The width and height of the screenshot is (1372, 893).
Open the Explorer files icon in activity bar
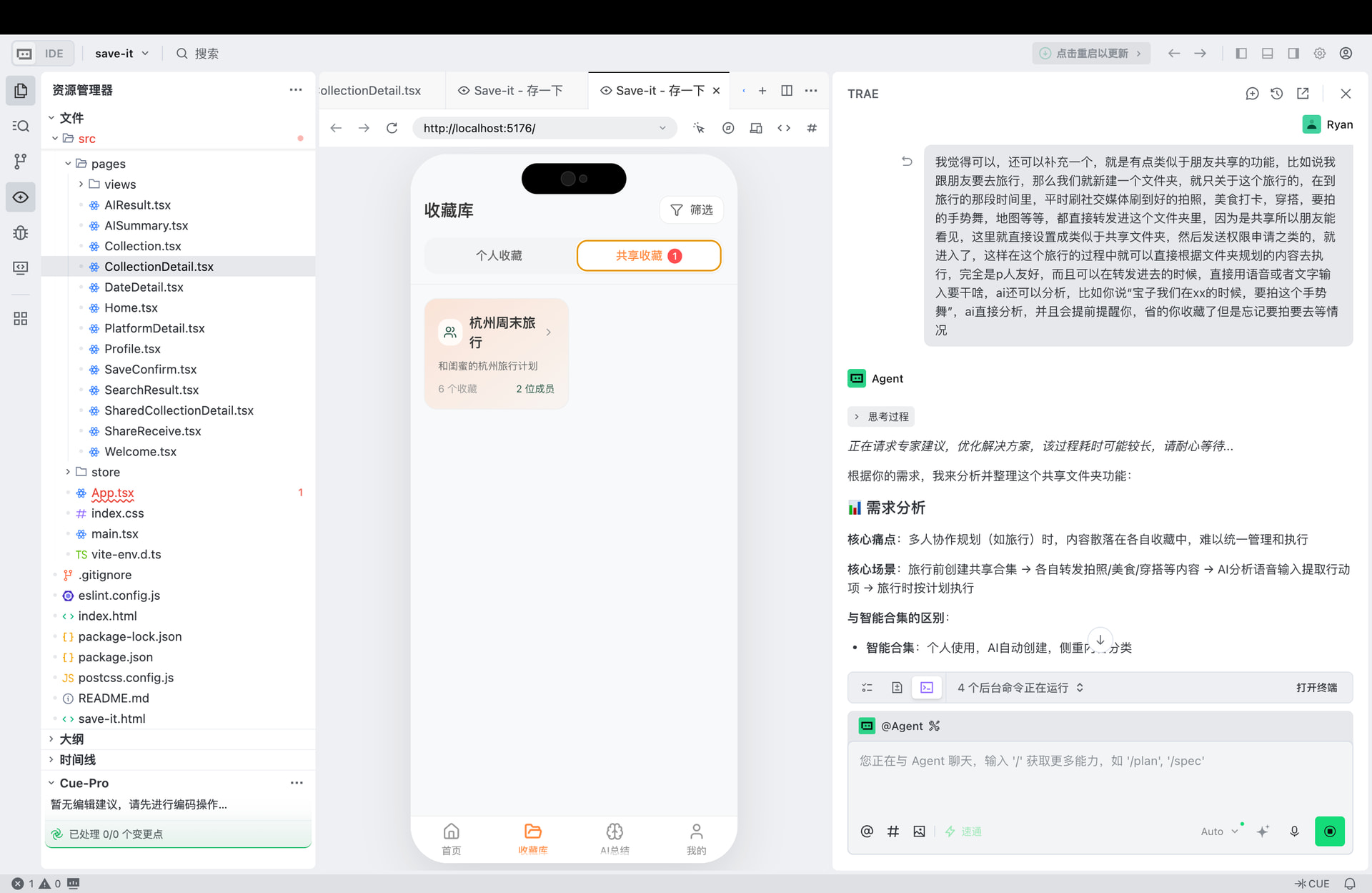[x=21, y=91]
